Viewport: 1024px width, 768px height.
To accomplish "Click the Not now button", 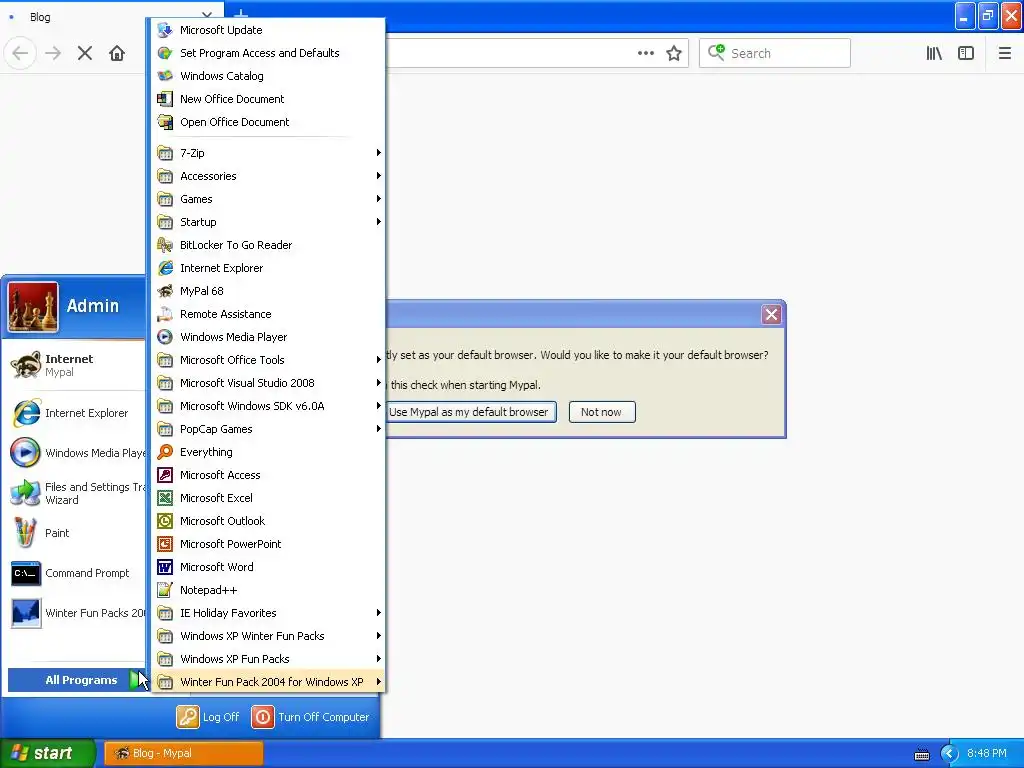I will tap(601, 412).
